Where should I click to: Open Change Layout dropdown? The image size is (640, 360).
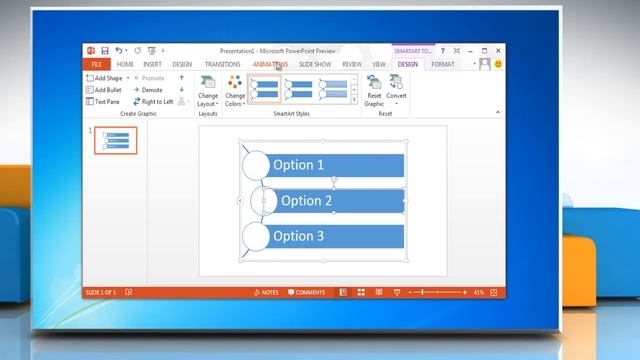(x=208, y=91)
